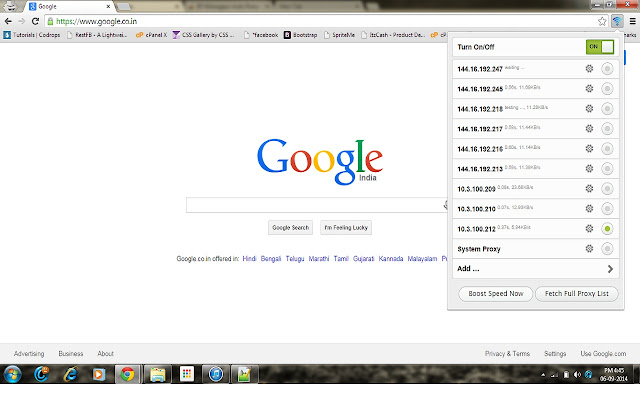Open settings gear for System Proxy
This screenshot has height=400, width=640.
589,249
